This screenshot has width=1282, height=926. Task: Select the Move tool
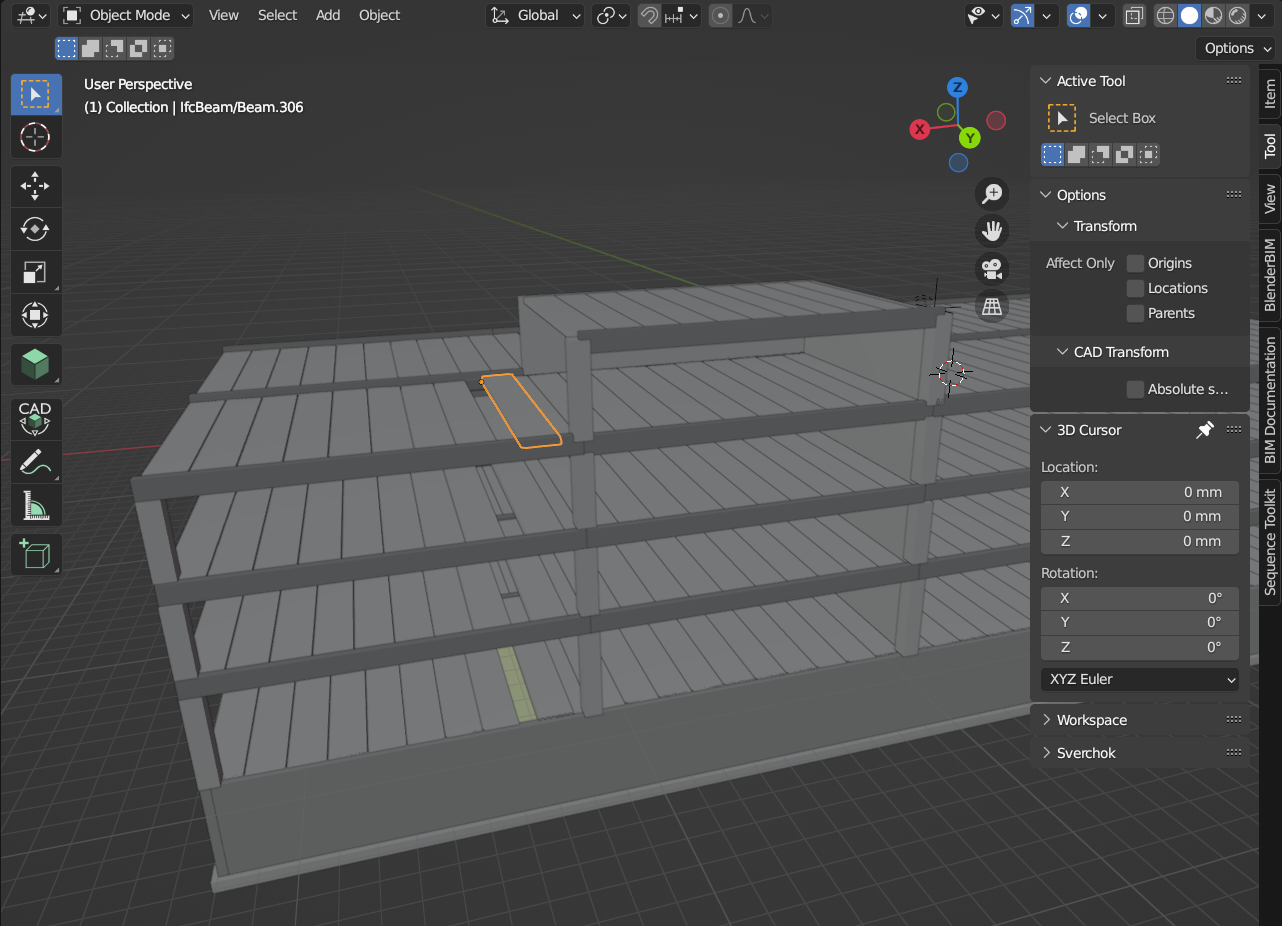coord(36,186)
